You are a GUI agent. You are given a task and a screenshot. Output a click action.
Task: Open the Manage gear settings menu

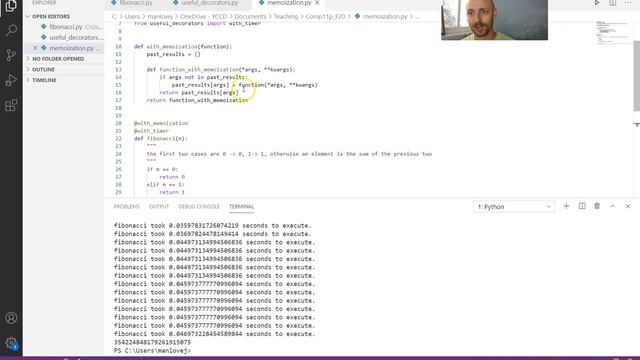(11, 343)
